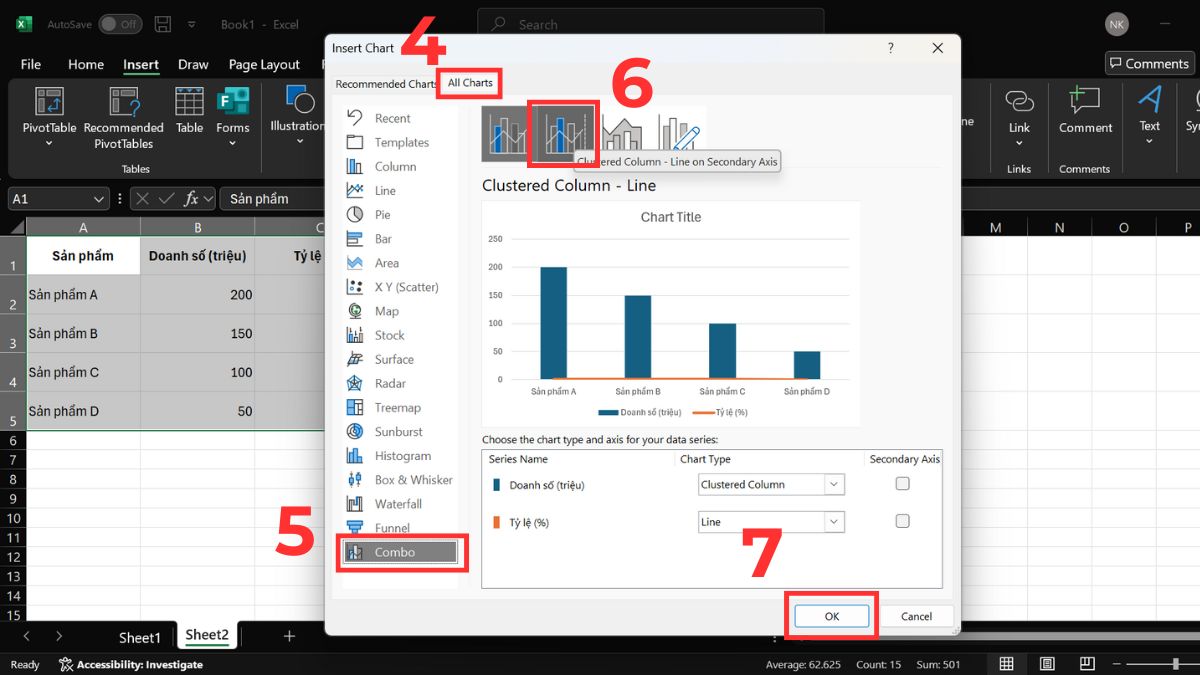Enable secondary axis for Tỷ lệ (%)

point(902,521)
